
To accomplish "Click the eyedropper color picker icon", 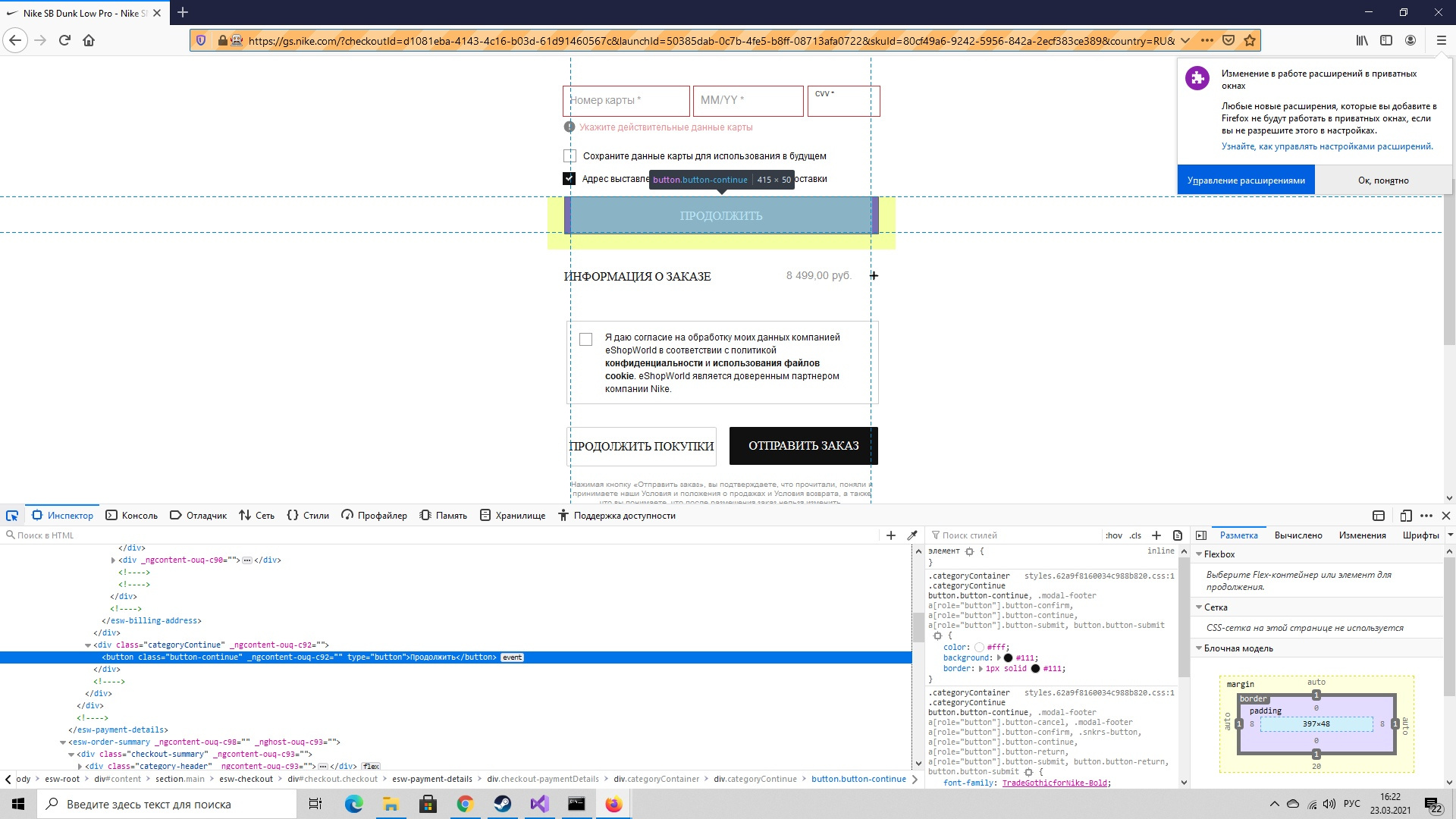I will (912, 535).
